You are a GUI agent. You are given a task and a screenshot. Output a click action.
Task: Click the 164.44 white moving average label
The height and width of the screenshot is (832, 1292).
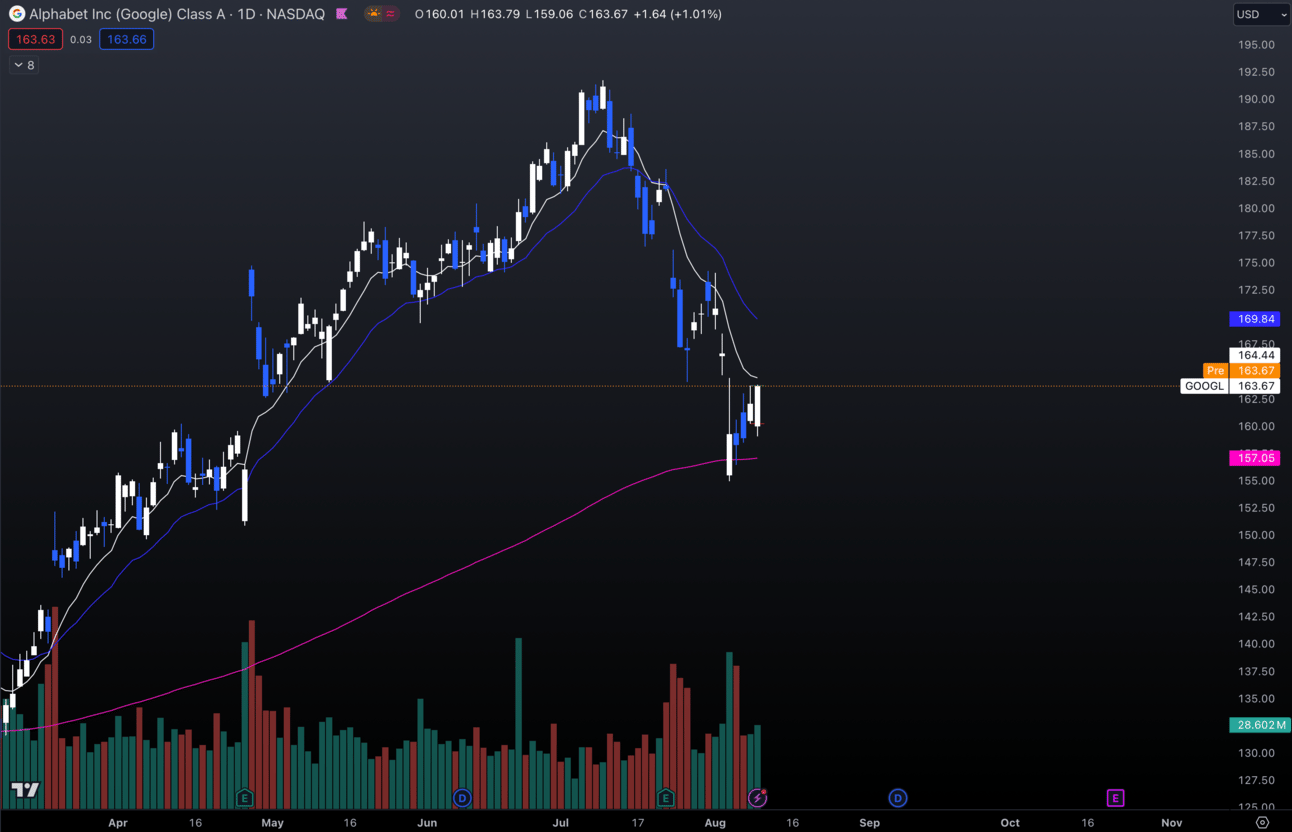(1255, 355)
